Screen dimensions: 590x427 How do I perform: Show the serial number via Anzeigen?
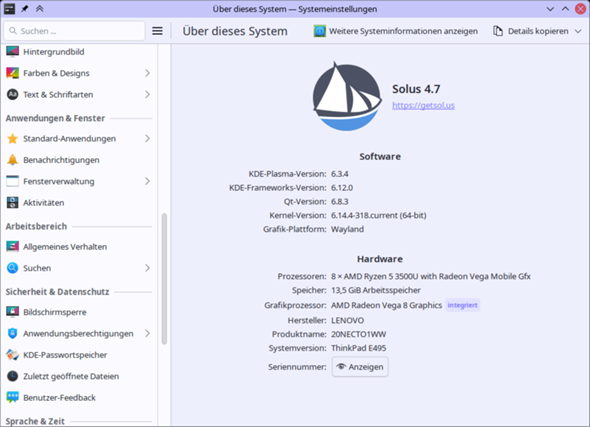coord(360,367)
